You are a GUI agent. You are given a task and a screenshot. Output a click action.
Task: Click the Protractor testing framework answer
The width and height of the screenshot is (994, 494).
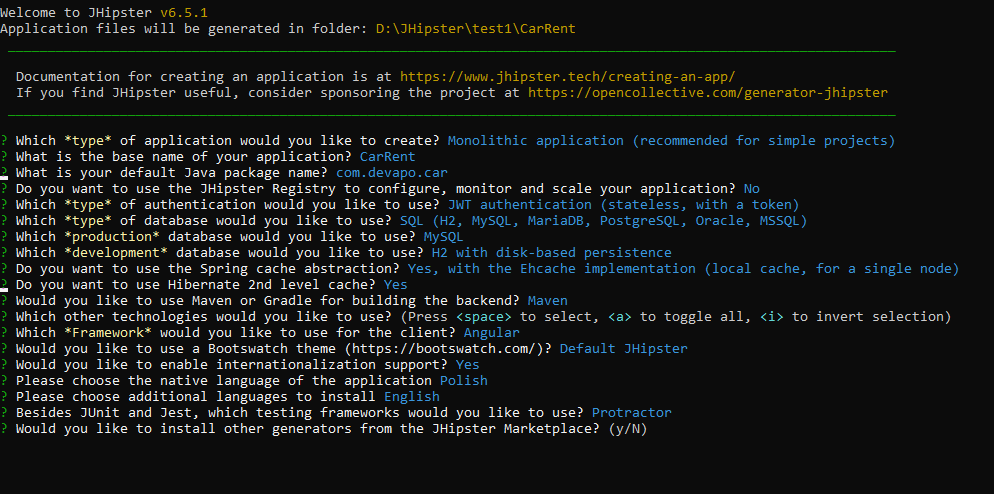[631, 413]
